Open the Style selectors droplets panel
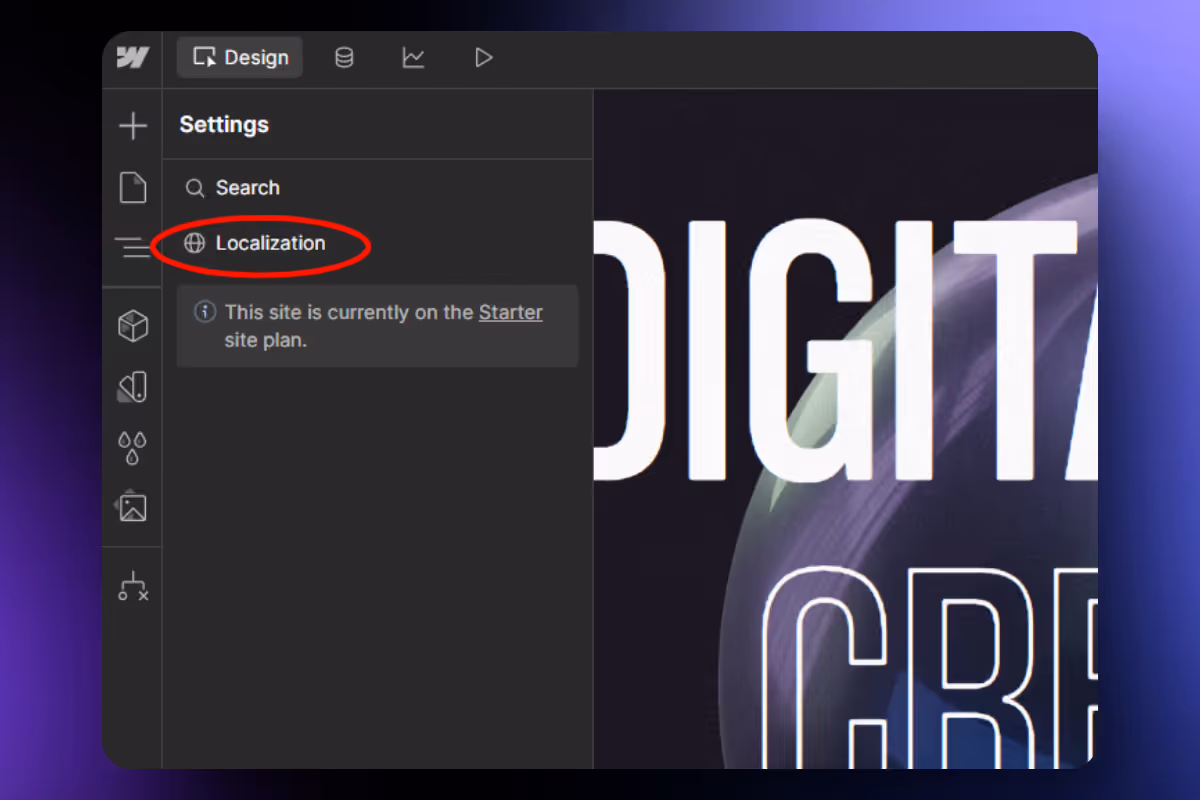Image resolution: width=1200 pixels, height=800 pixels. [133, 447]
